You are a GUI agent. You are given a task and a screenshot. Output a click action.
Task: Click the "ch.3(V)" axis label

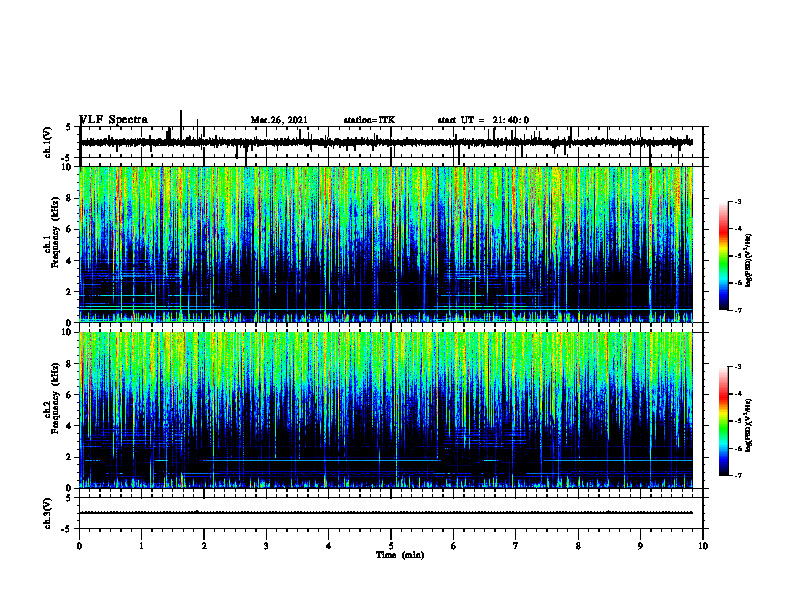tap(48, 513)
